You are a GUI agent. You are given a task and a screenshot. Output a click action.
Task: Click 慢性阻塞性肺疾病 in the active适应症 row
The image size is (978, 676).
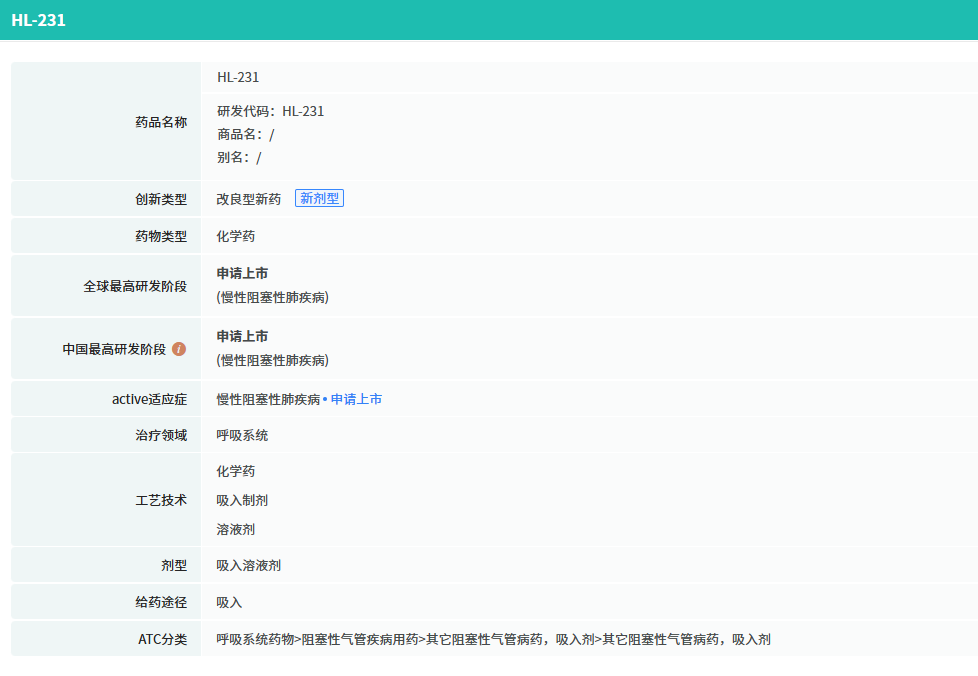coord(268,399)
